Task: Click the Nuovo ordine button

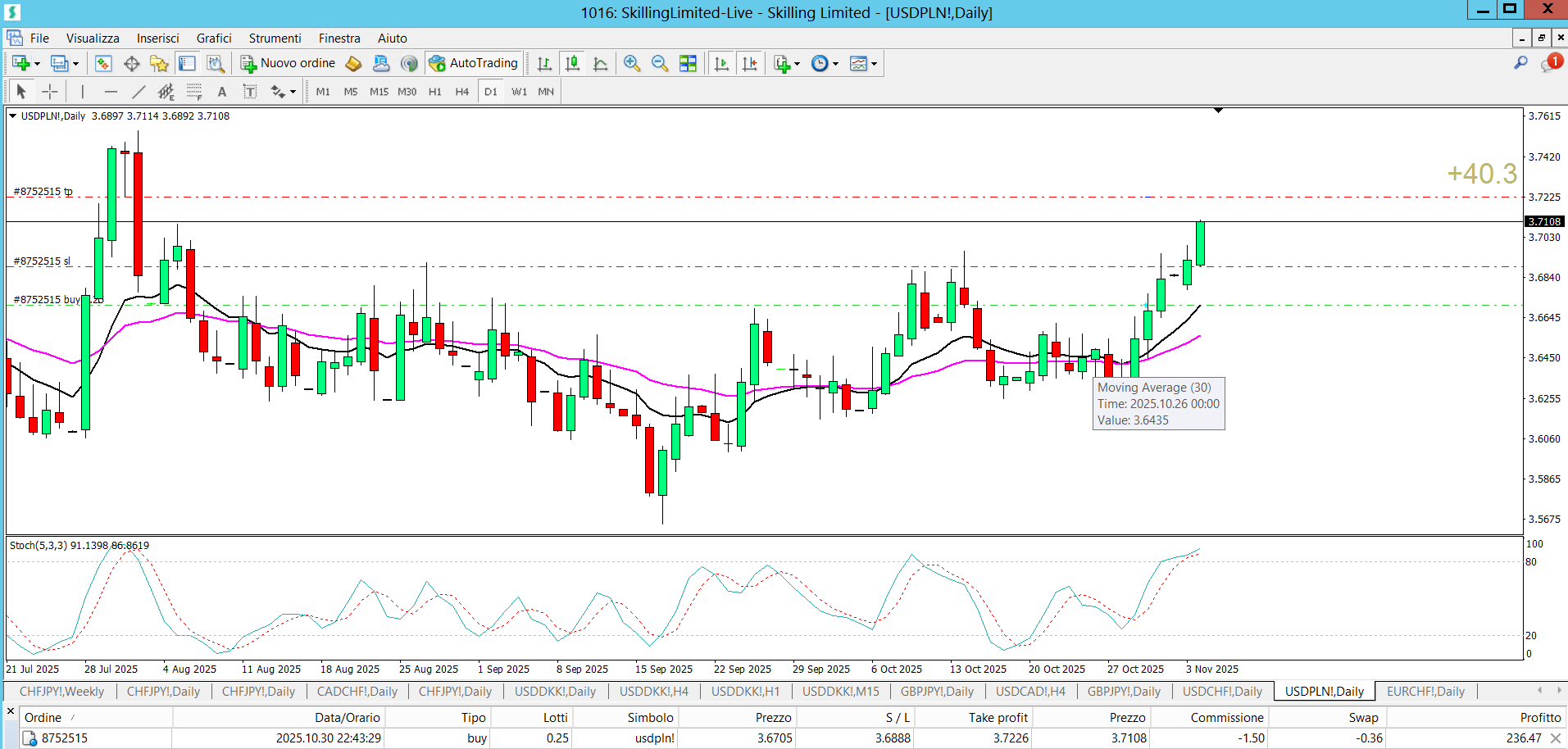Action: tap(289, 63)
